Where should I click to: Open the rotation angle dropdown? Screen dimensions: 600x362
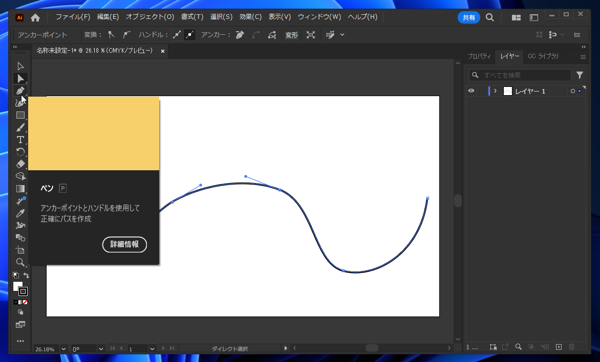[x=101, y=349]
